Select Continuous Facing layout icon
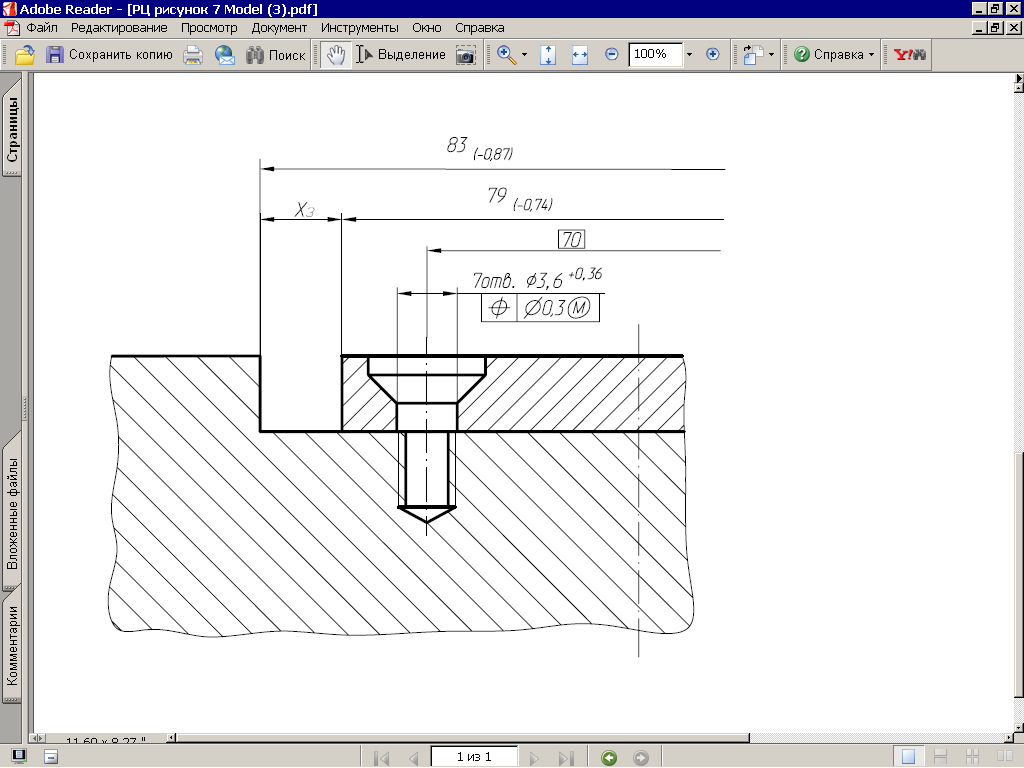The image size is (1024, 768). [972, 758]
